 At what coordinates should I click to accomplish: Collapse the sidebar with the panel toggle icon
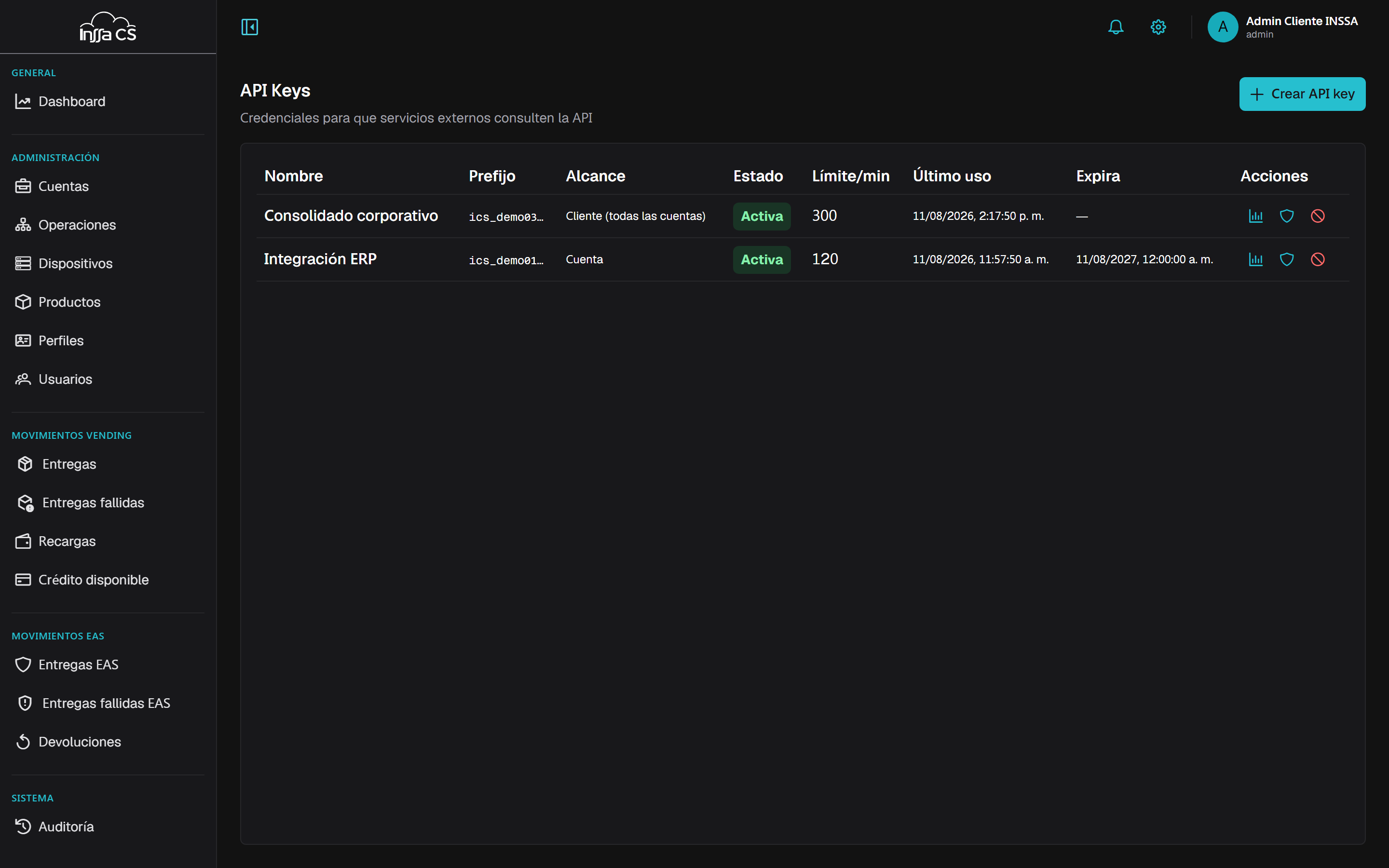coord(250,27)
